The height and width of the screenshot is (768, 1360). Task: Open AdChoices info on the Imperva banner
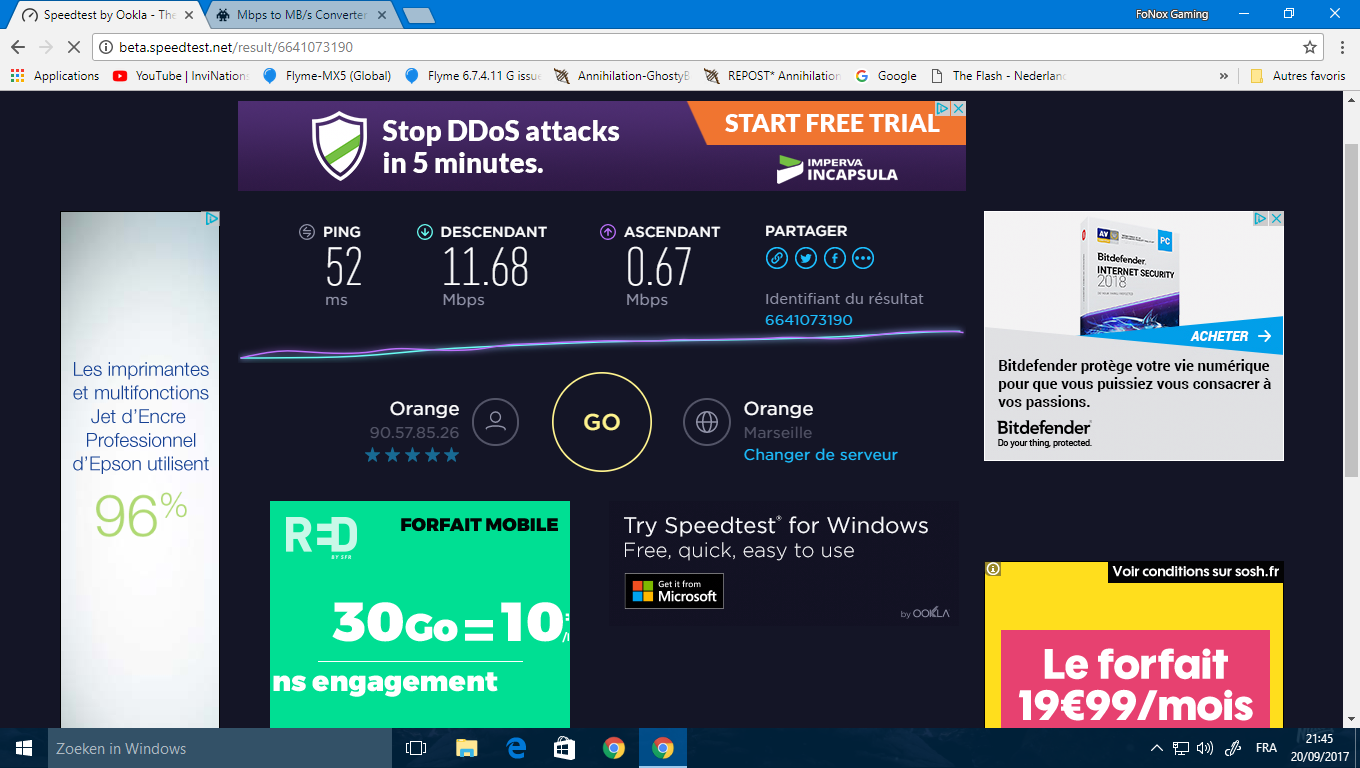click(943, 108)
